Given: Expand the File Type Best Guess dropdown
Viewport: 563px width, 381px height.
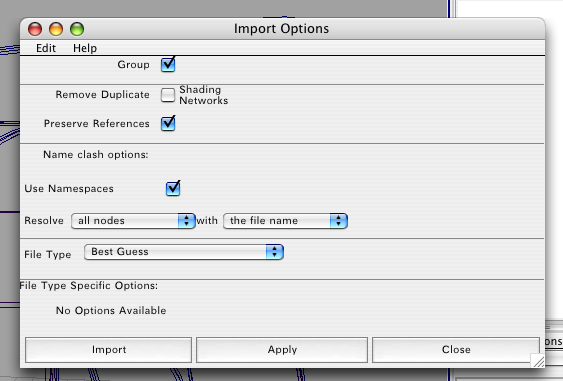Looking at the screenshot, I should pyautogui.click(x=184, y=252).
